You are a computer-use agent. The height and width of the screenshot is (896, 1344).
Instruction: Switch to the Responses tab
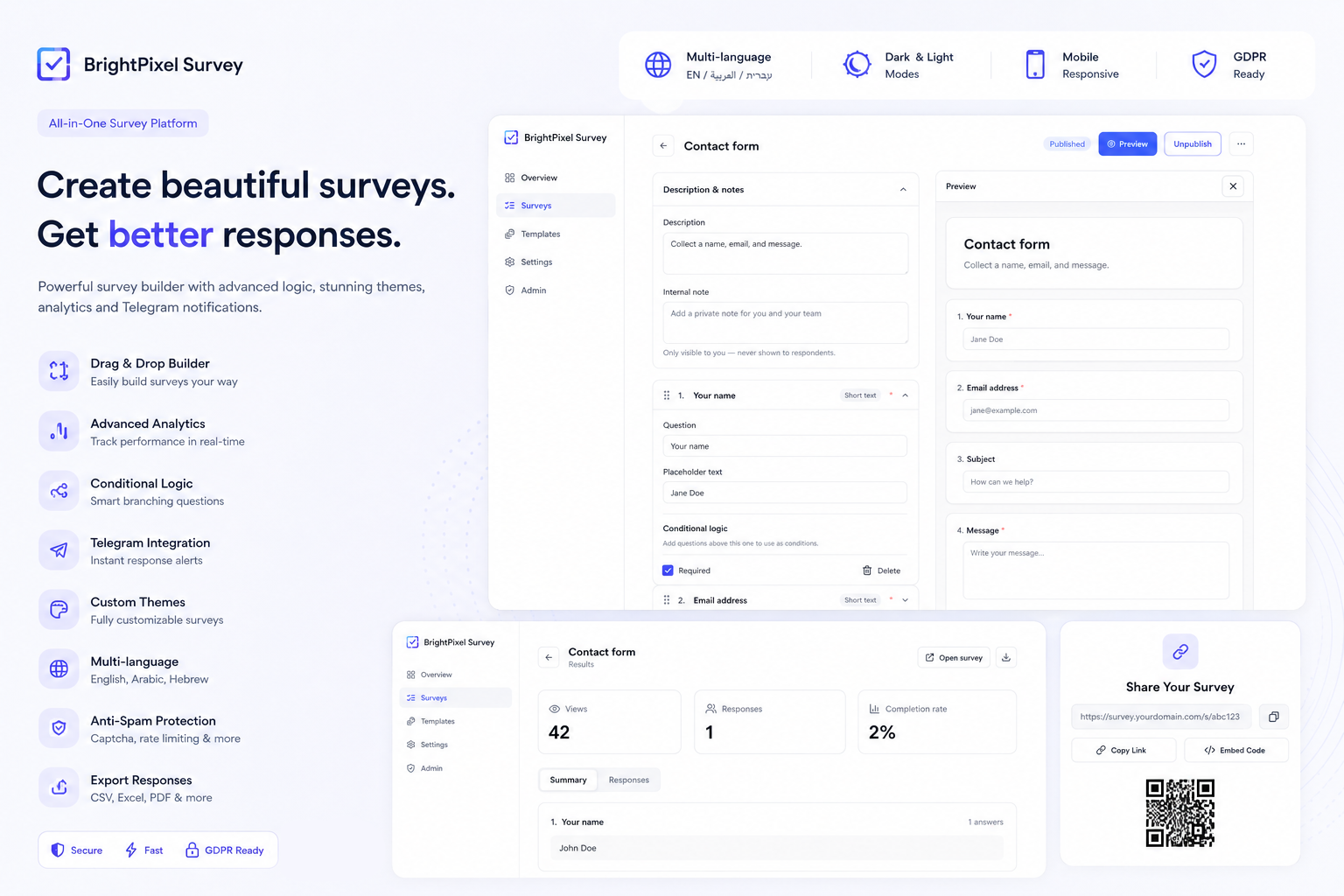tap(629, 780)
